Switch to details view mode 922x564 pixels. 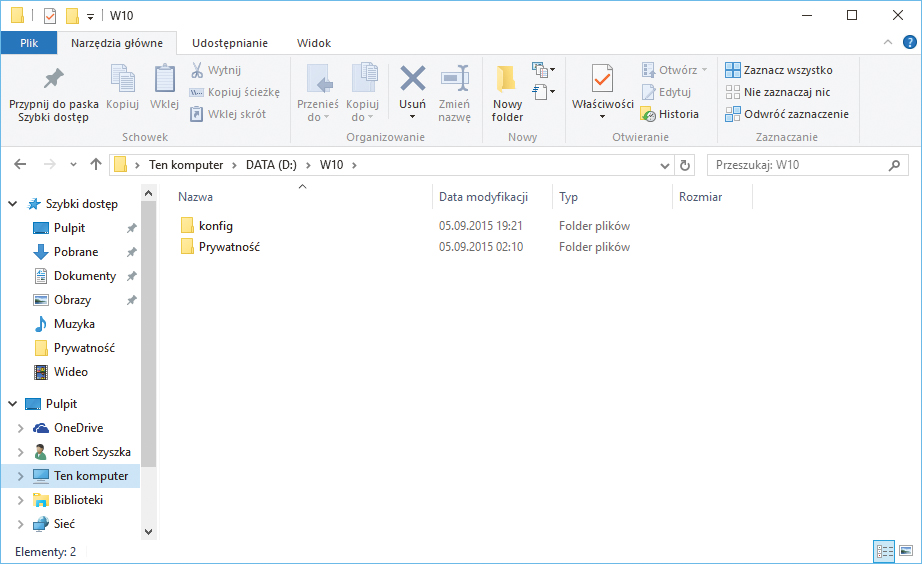coord(884,551)
